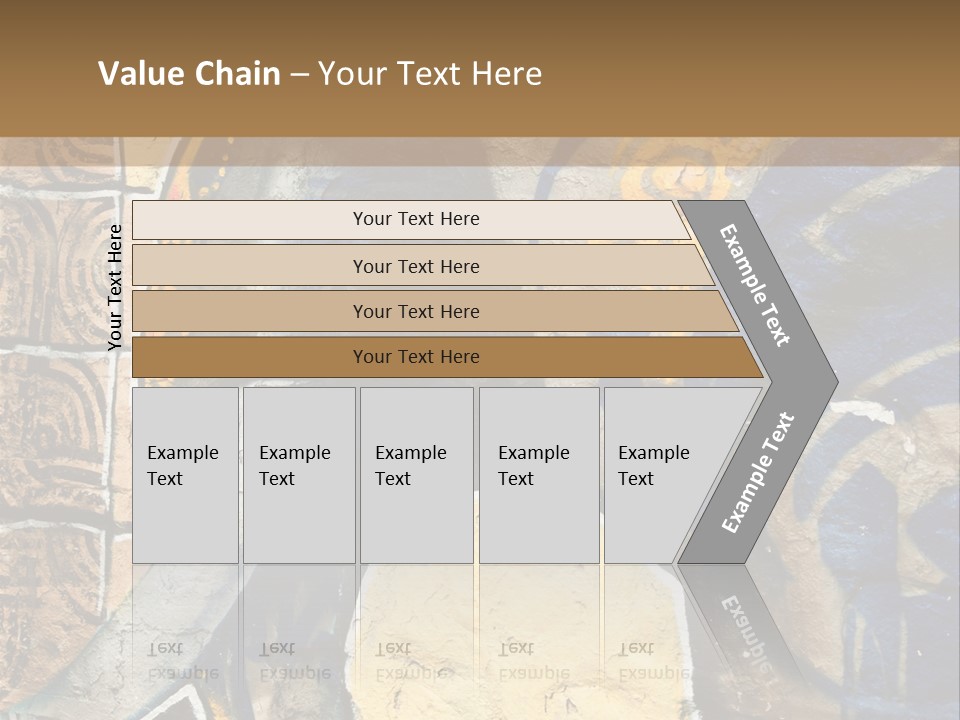Click the middle "Example Text" box
Image resolution: width=960 pixels, height=720 pixels.
pyautogui.click(x=415, y=475)
